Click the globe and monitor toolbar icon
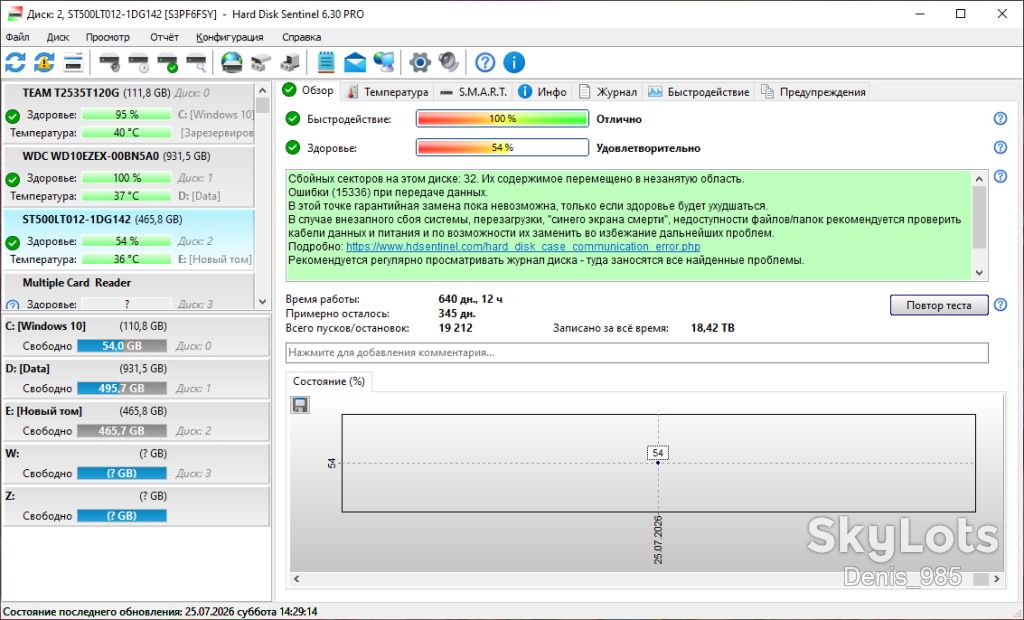The height and width of the screenshot is (620, 1024). [x=384, y=63]
